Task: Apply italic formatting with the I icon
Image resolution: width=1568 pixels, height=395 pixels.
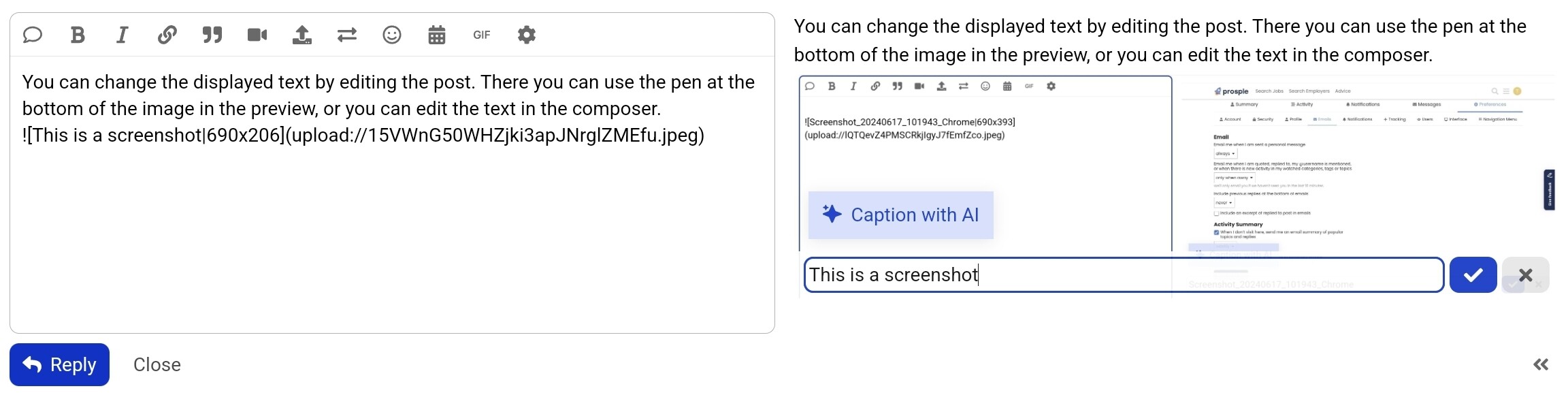Action: tap(122, 35)
